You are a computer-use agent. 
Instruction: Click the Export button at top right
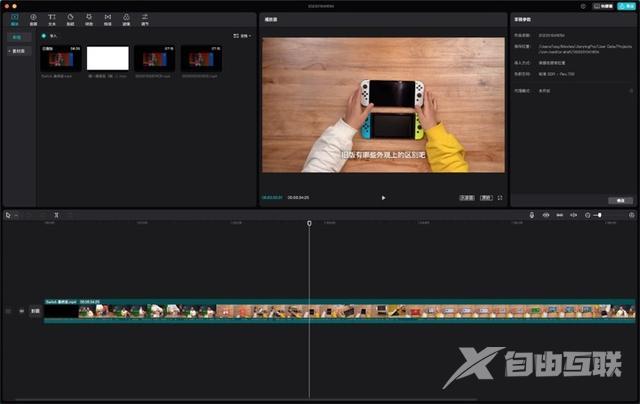pos(624,6)
